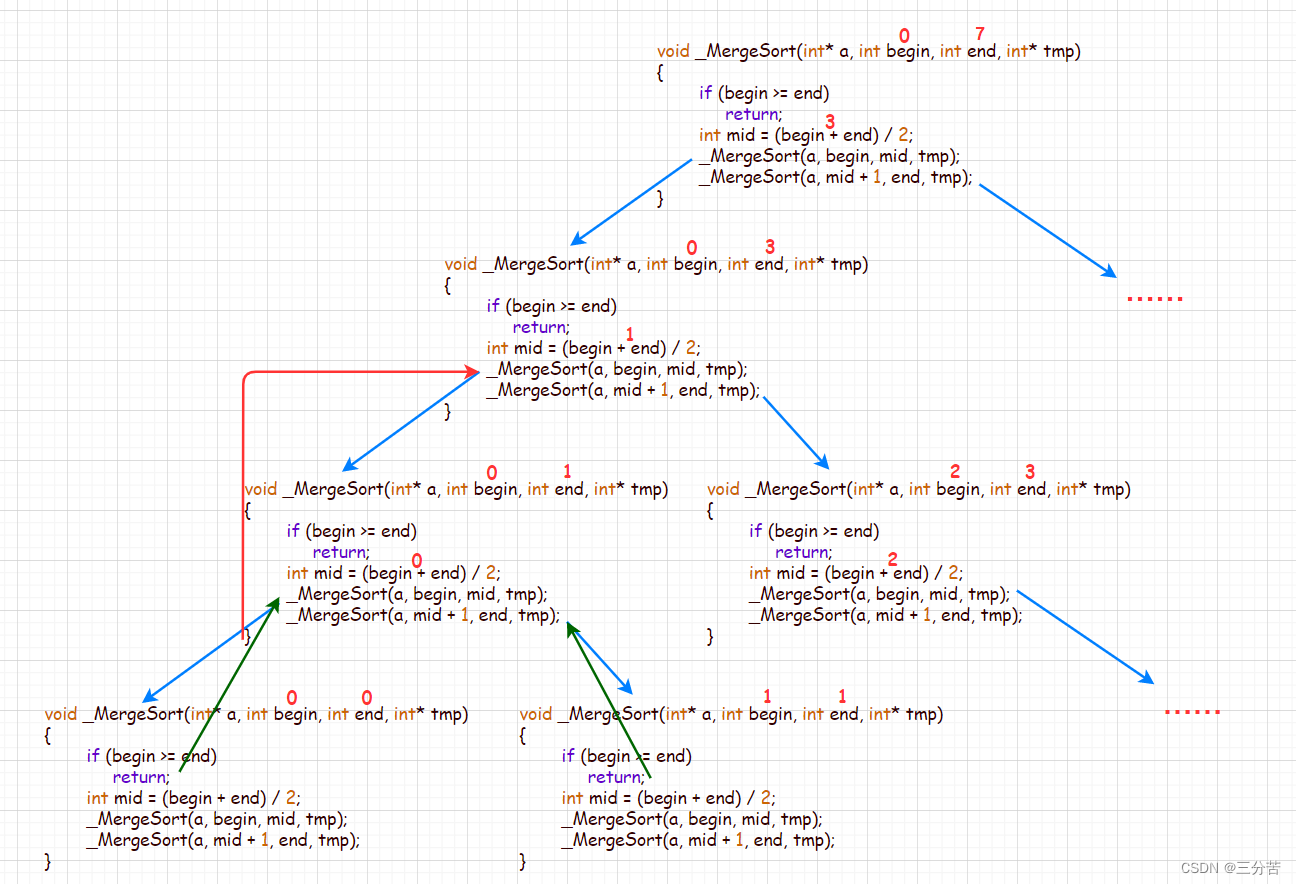
Task: Click the red ellipsis the 2–3 block's arrow points to
Action: [1194, 712]
